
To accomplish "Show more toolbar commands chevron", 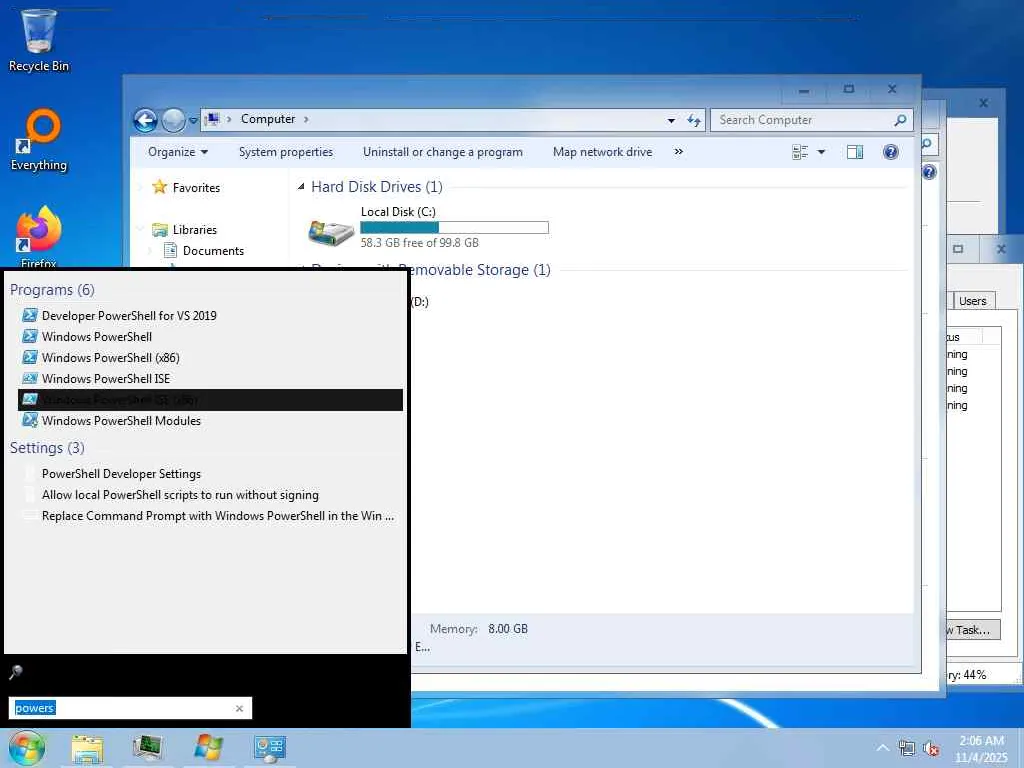I will 679,152.
